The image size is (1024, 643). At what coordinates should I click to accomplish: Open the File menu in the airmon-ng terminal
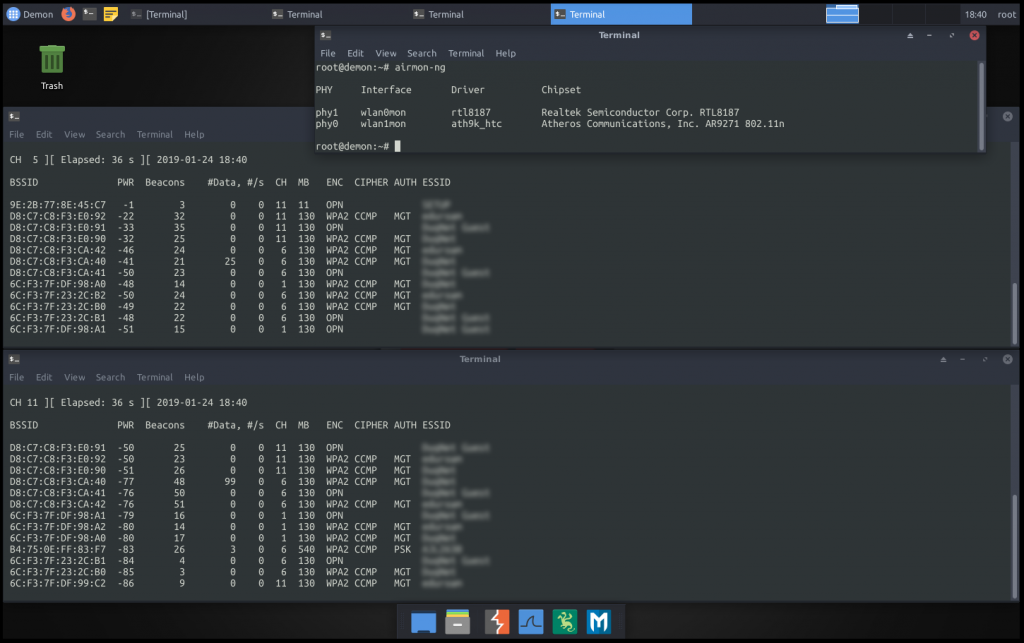coord(327,53)
